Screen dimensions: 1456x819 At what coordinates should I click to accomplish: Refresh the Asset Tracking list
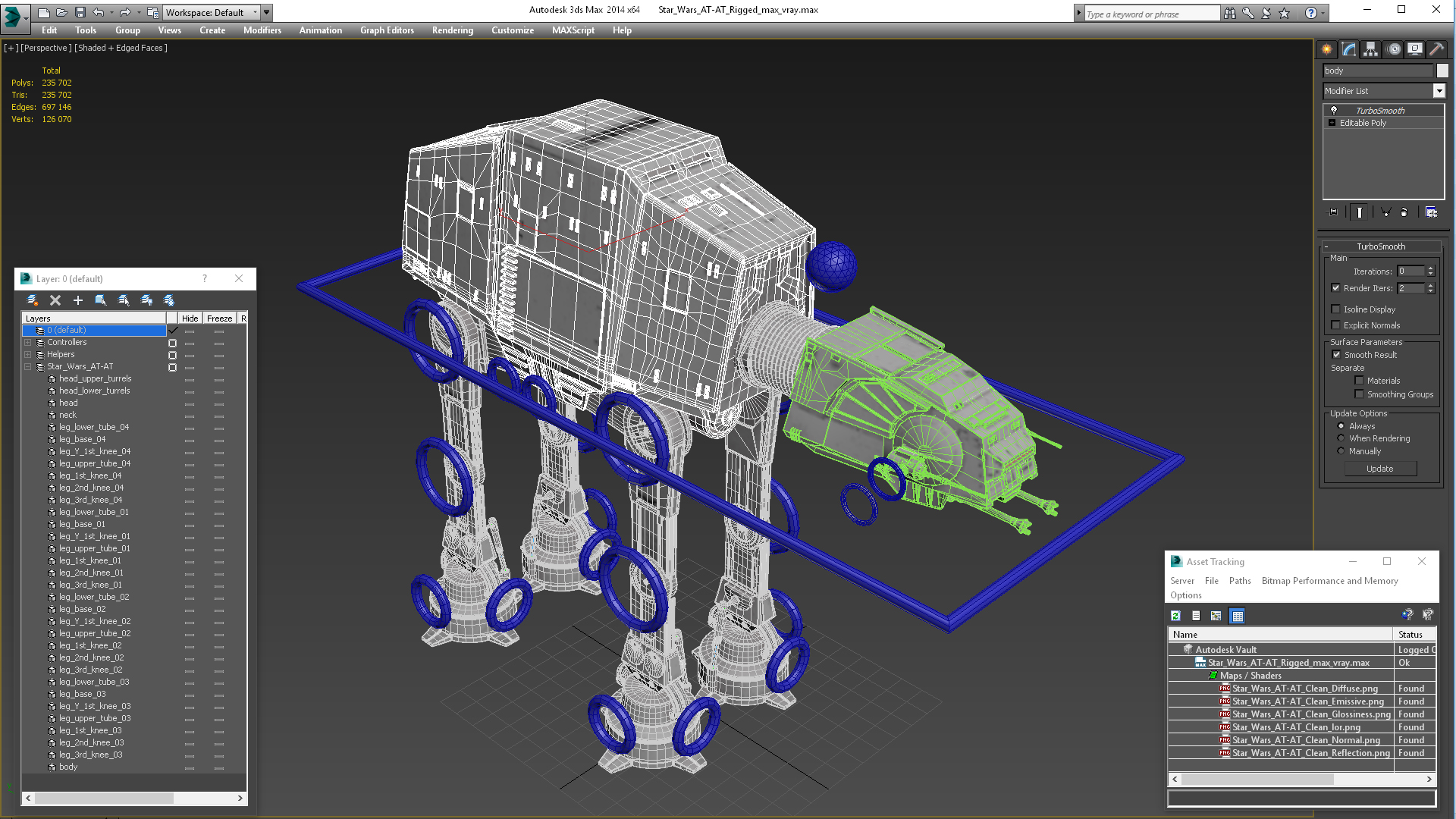[x=1176, y=616]
